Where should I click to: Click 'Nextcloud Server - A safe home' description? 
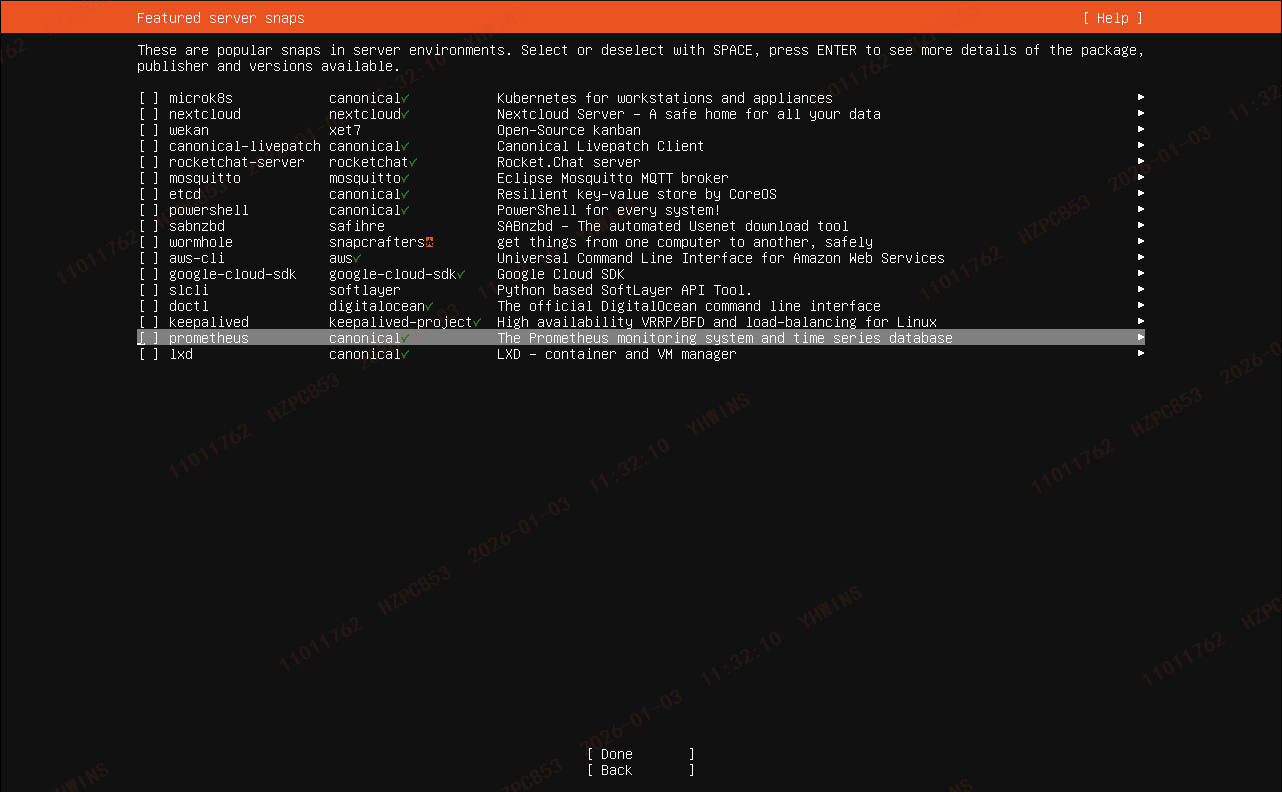pyautogui.click(x=689, y=114)
